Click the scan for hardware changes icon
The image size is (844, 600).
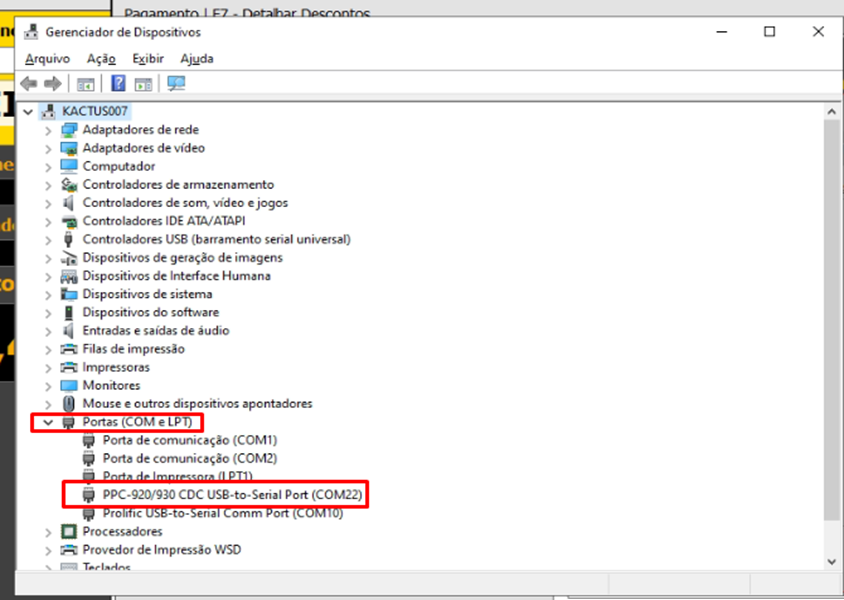pos(176,84)
